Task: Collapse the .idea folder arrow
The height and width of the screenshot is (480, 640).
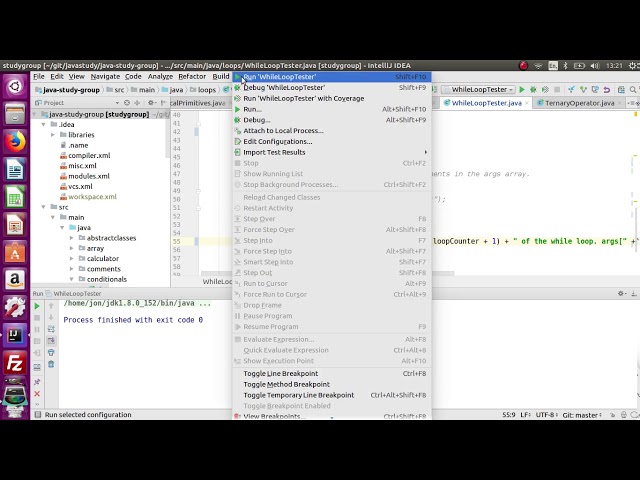Action: (43, 124)
